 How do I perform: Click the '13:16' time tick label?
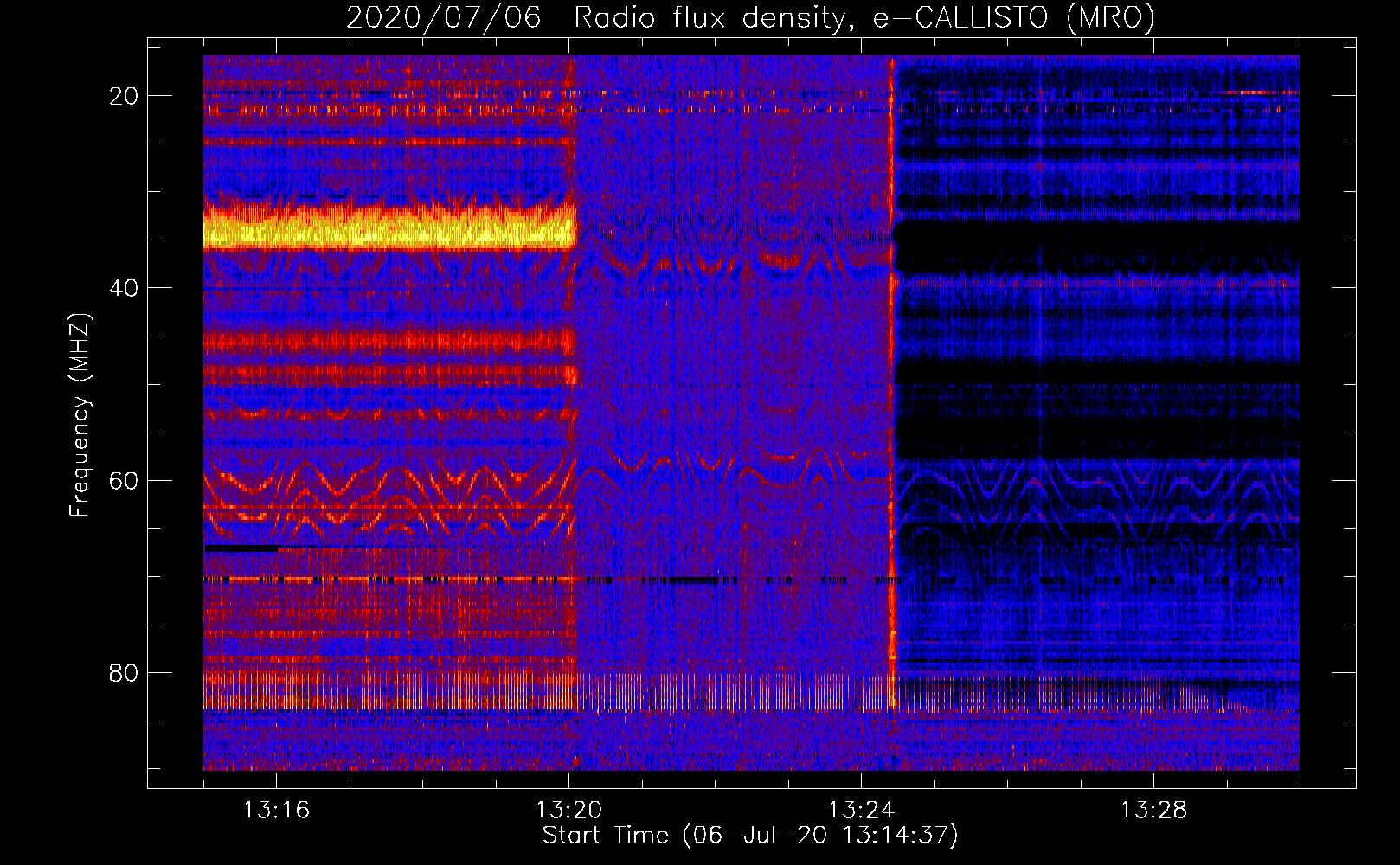(x=276, y=811)
